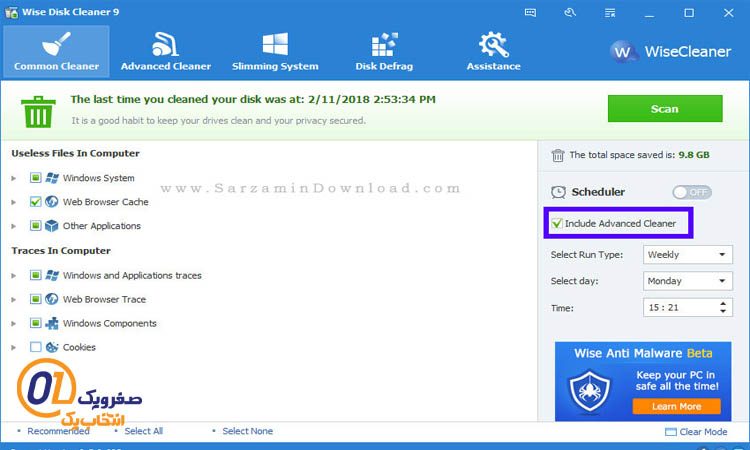750x450 pixels.
Task: Click the Scheduler clock icon
Action: pos(558,192)
